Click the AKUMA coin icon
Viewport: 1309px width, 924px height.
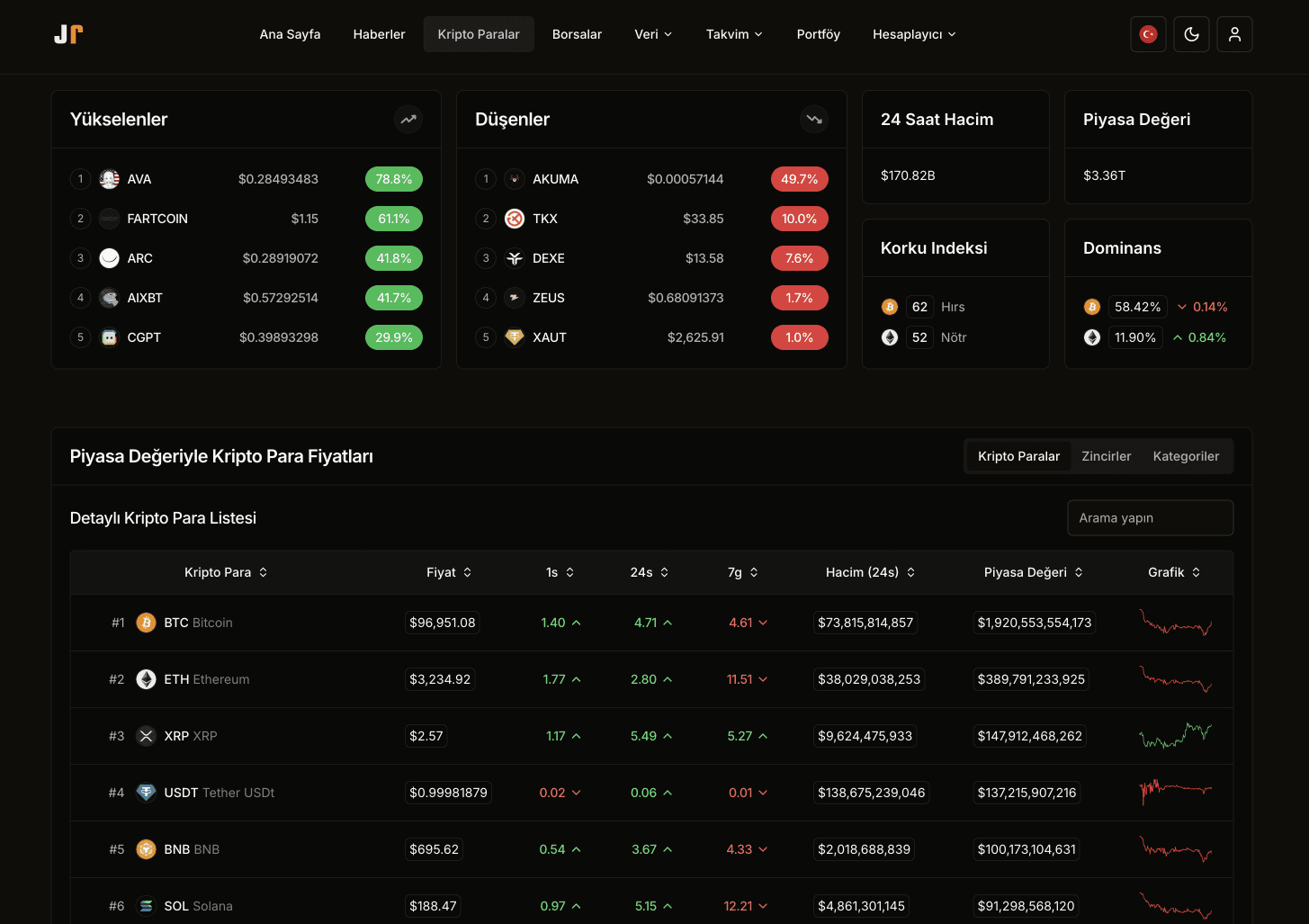coord(515,179)
